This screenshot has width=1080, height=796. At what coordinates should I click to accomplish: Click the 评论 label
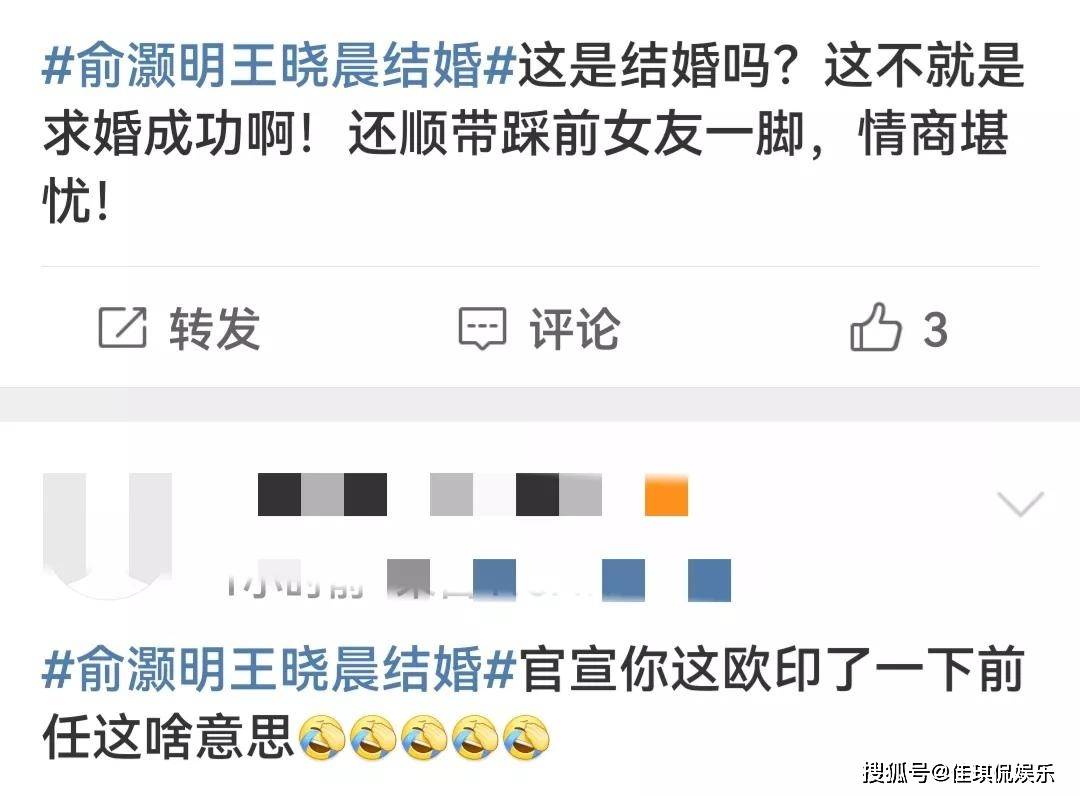[574, 328]
